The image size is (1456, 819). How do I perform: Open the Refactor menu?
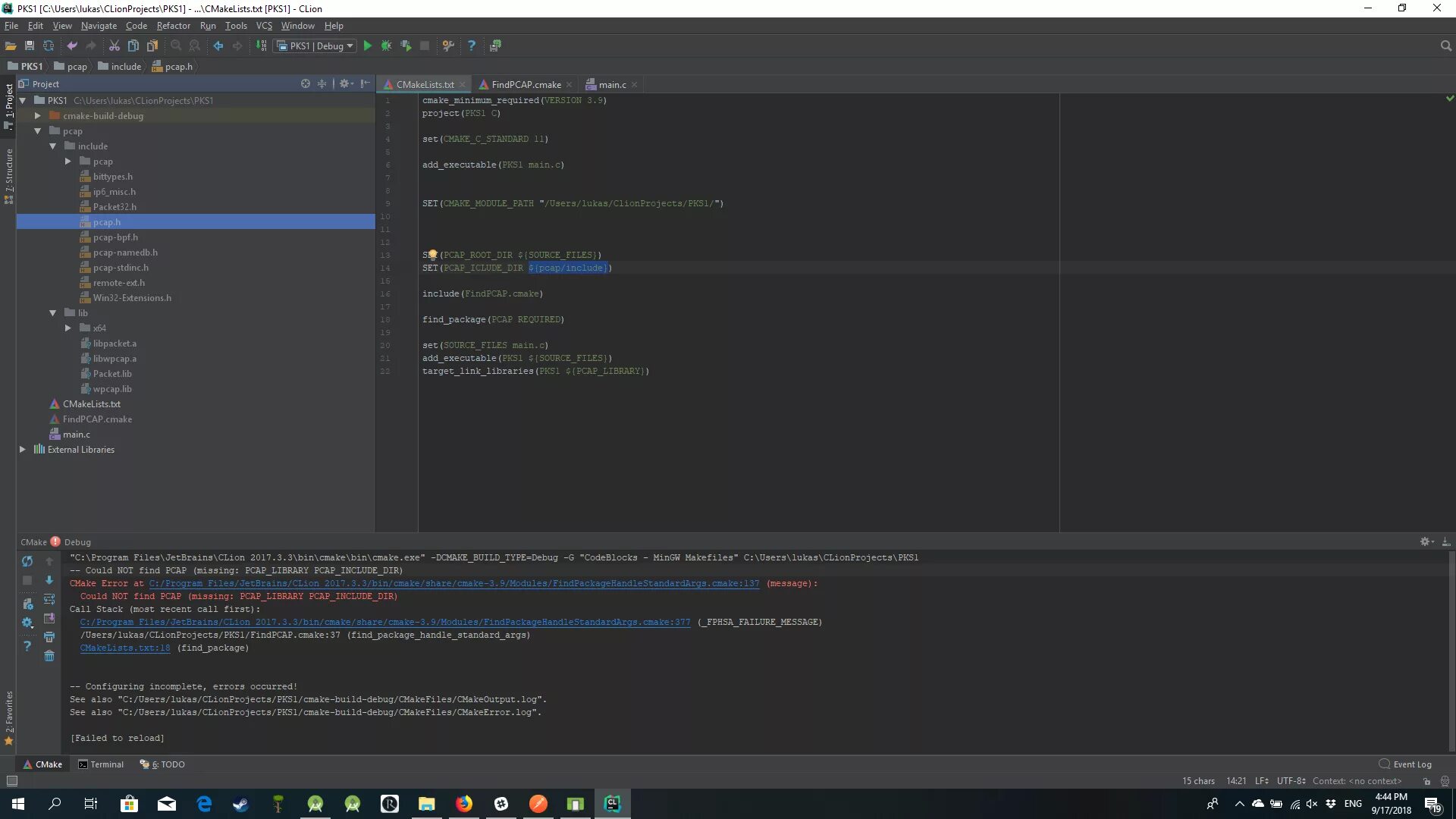coord(173,26)
